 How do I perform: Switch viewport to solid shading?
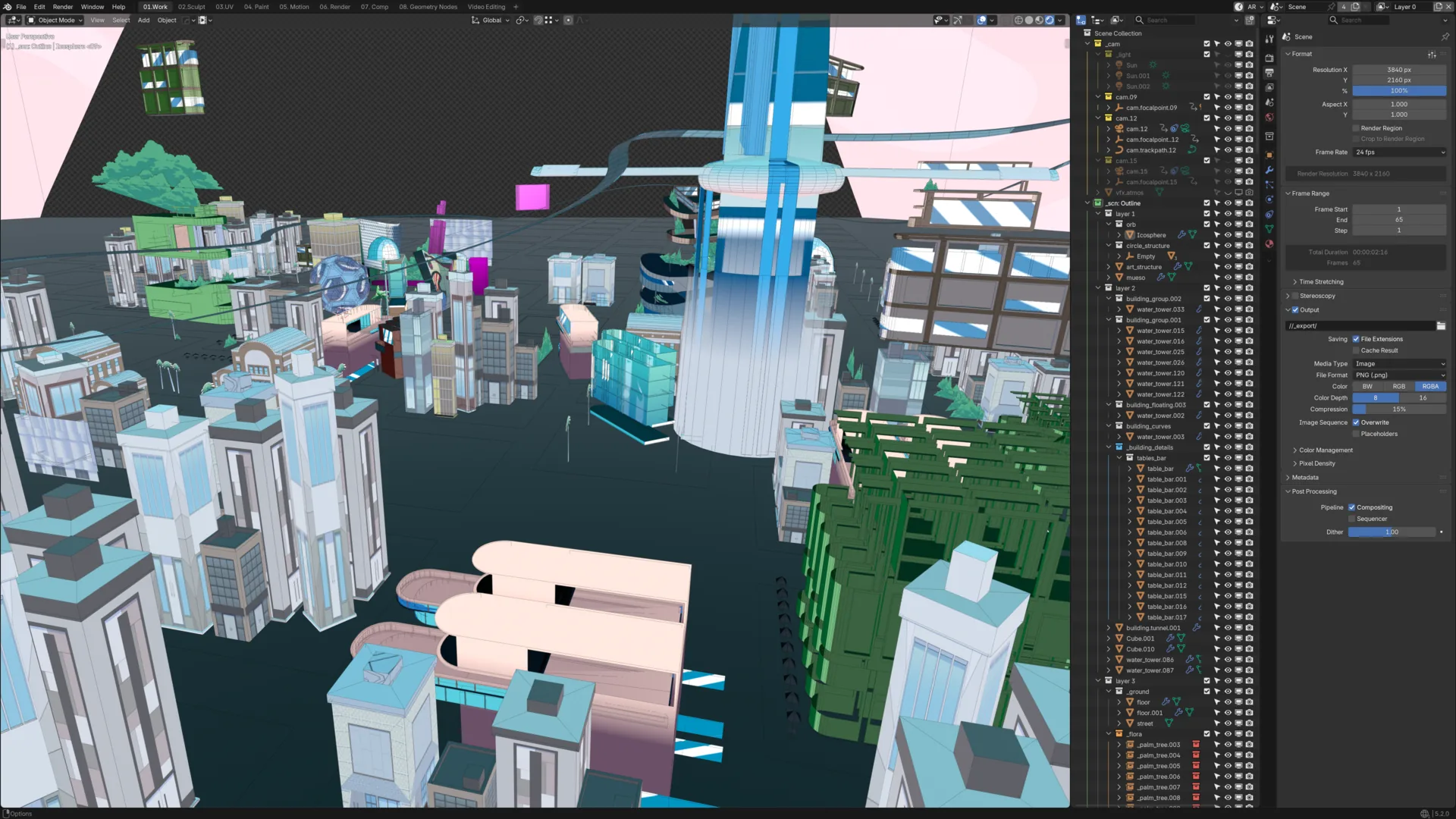1029,20
